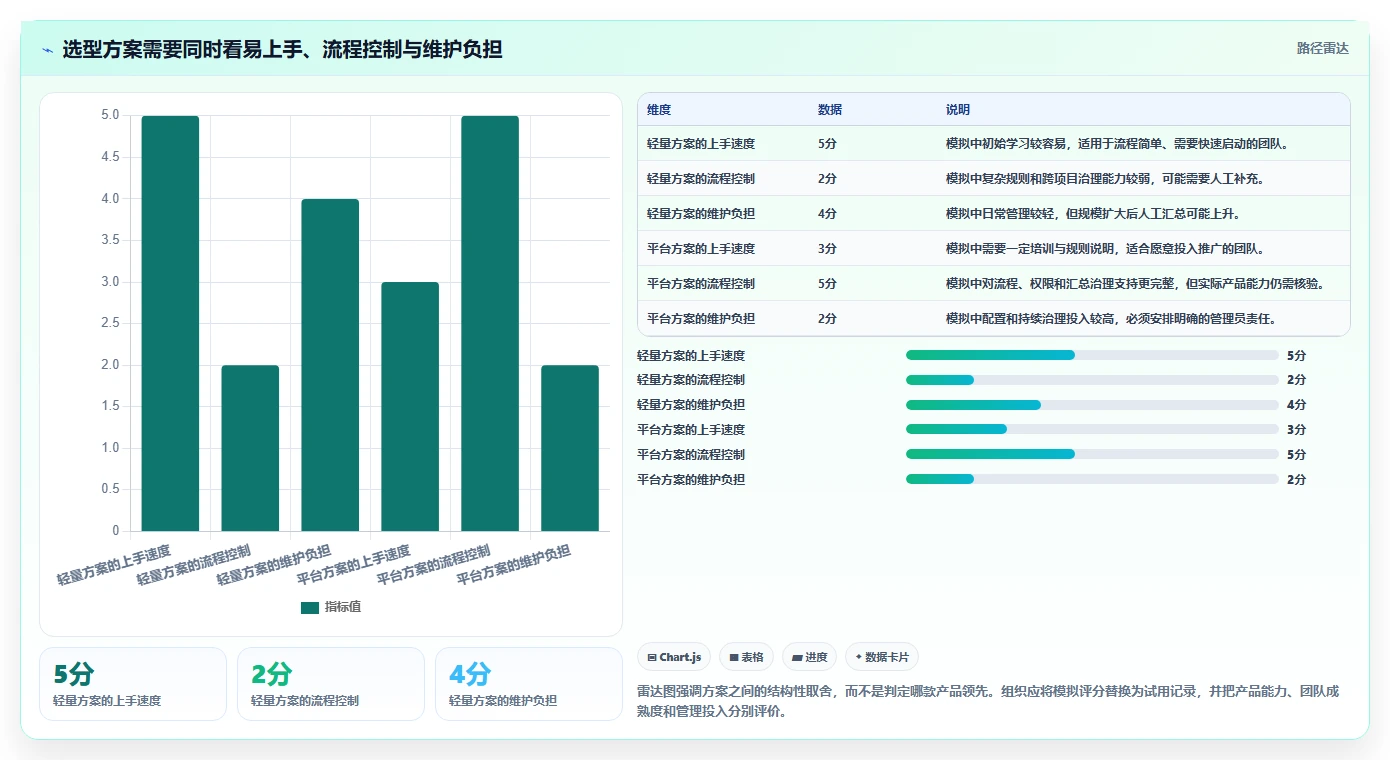Click the 4分 score cell in the table
This screenshot has width=1390, height=760.
click(x=827, y=214)
